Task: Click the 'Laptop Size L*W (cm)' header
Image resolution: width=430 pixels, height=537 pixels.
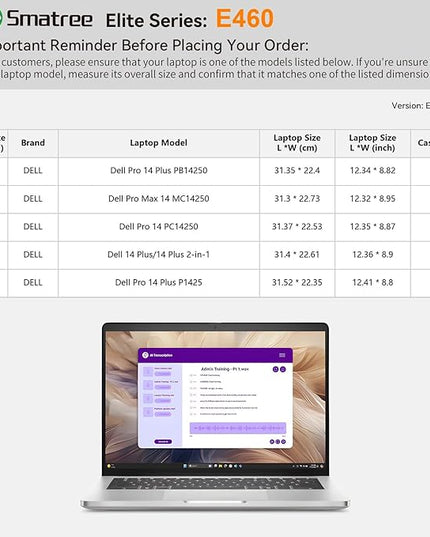Action: [297, 143]
